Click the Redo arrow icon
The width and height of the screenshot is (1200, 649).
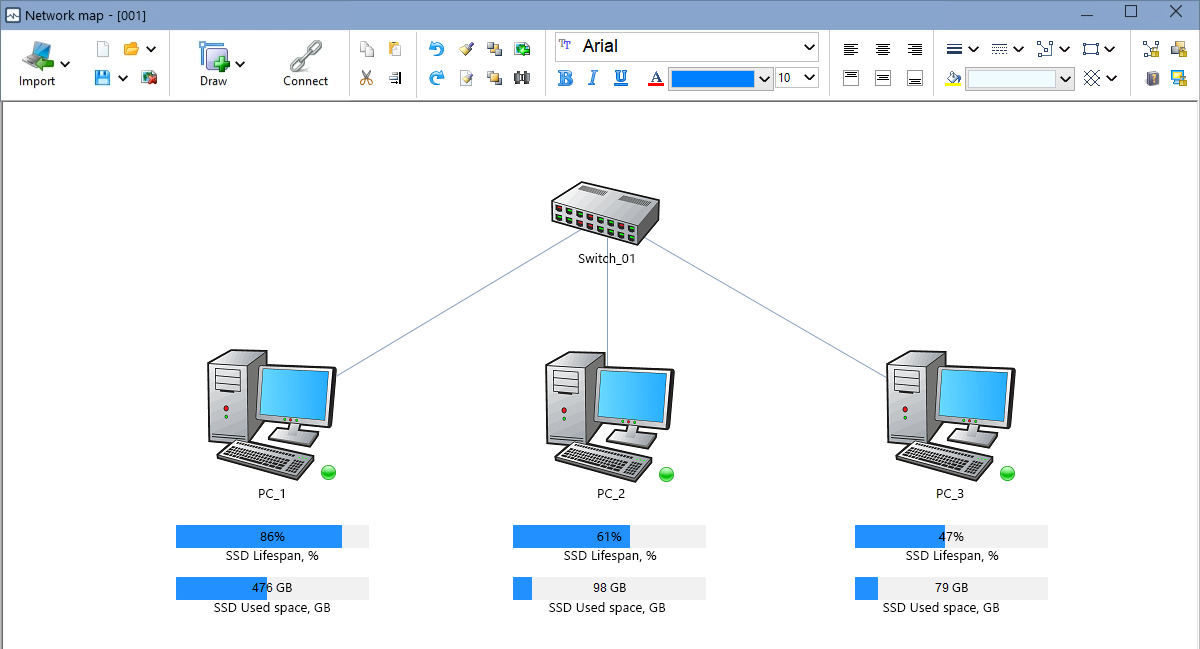click(436, 78)
